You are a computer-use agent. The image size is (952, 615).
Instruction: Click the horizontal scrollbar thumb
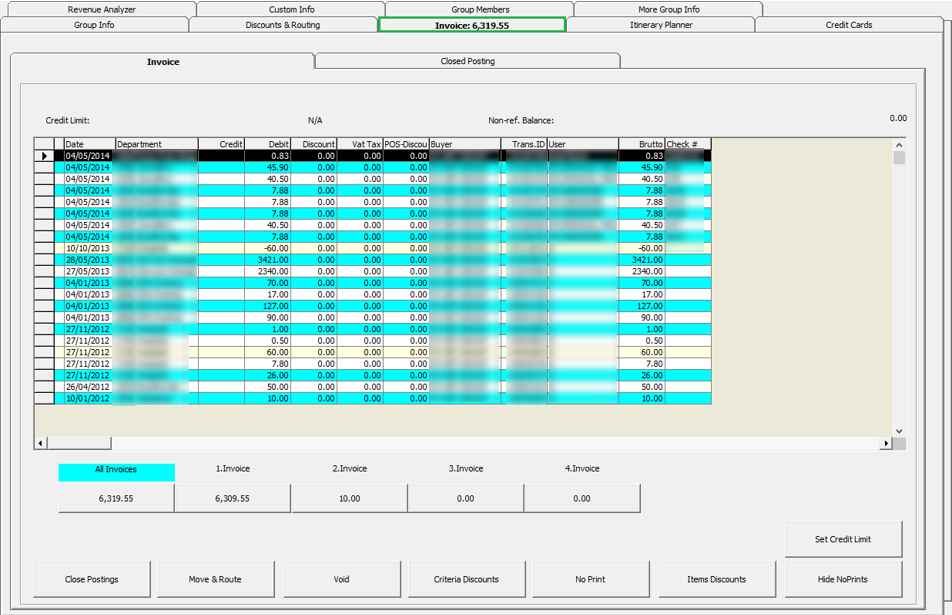(79, 443)
